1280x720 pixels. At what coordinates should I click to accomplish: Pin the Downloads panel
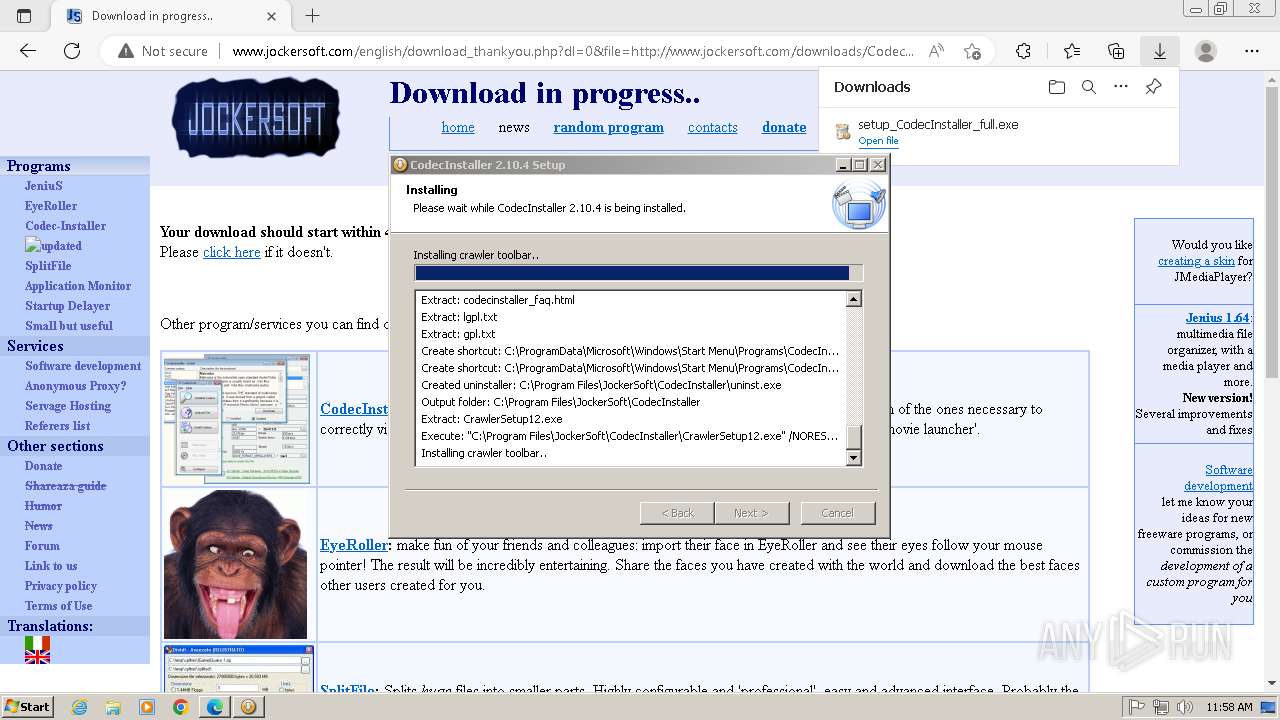tap(1153, 87)
